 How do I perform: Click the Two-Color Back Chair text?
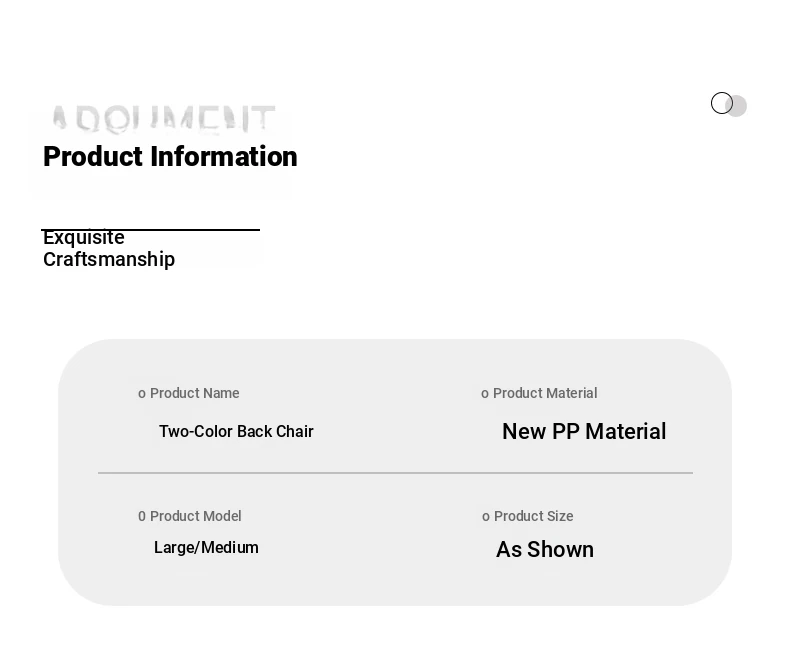[x=236, y=432]
